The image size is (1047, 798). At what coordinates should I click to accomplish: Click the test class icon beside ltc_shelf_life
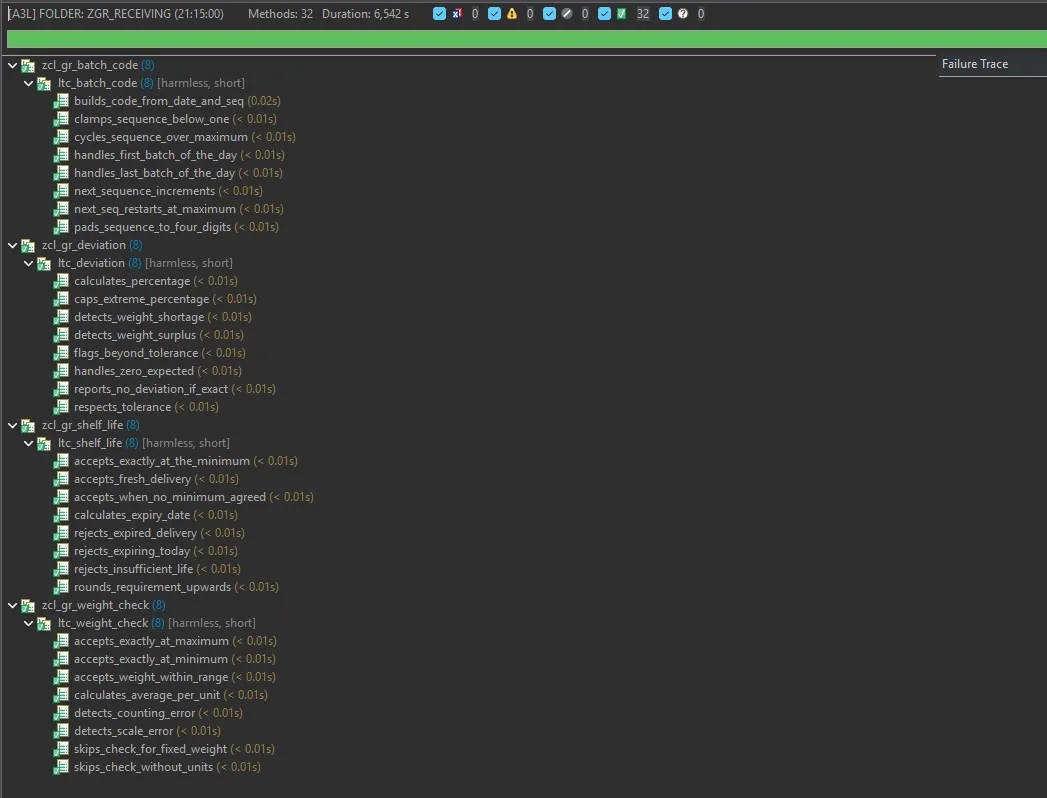[x=44, y=443]
